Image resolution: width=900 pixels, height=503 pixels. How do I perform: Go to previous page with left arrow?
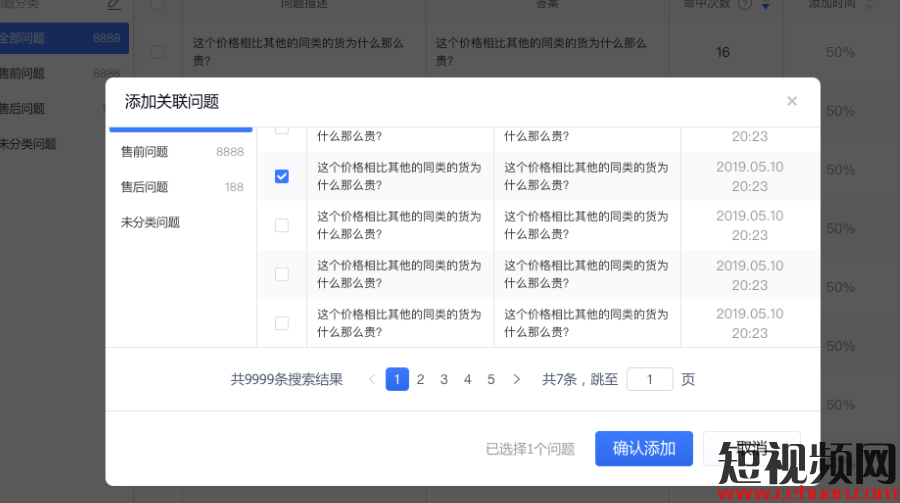[x=372, y=379]
